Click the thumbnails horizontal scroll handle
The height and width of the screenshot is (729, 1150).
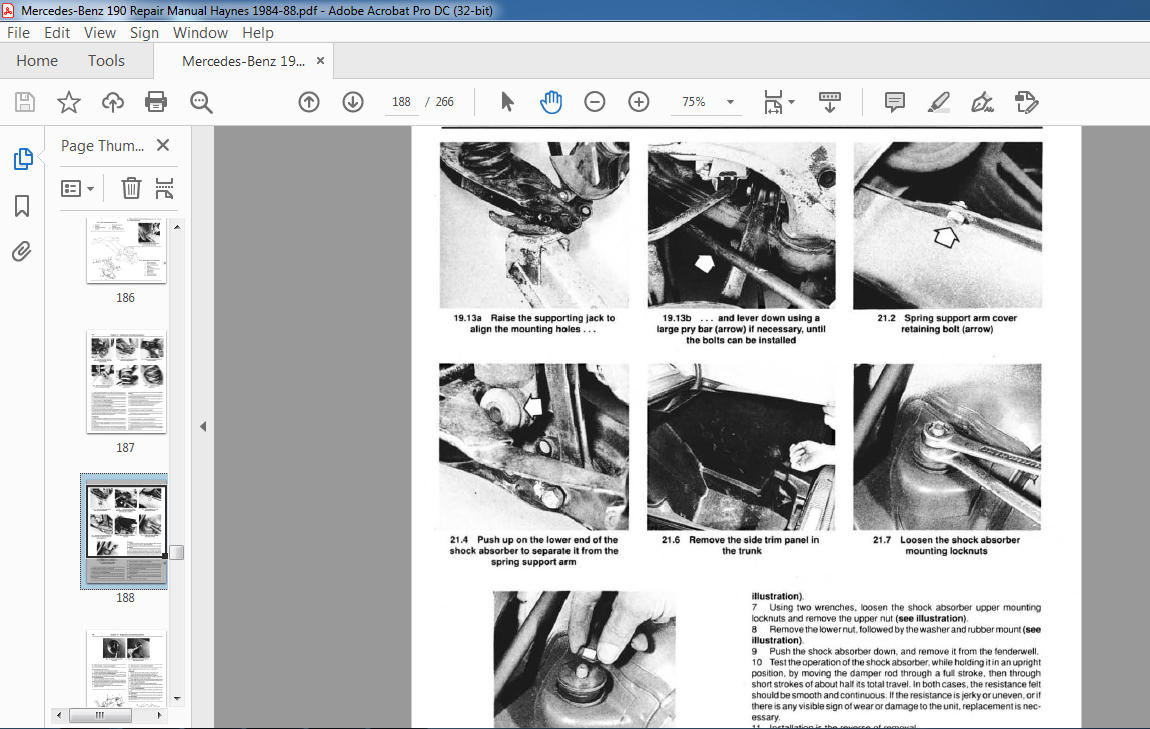point(100,714)
